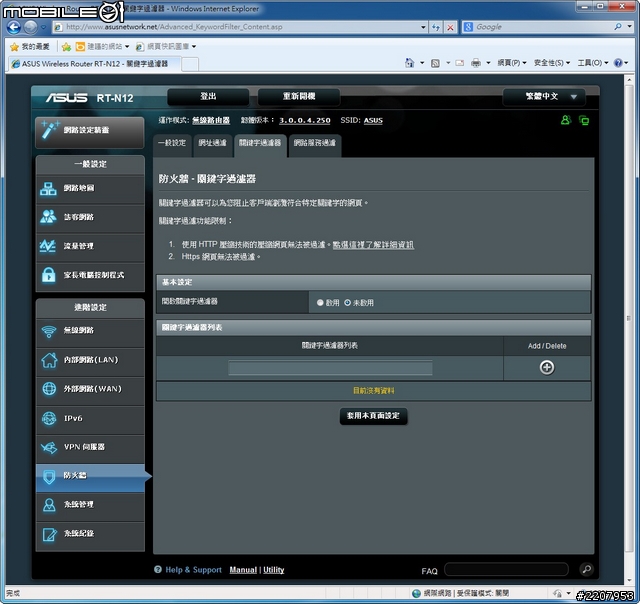The width and height of the screenshot is (640, 604).
Task: Open the LAN house icon item
Action: [90, 360]
